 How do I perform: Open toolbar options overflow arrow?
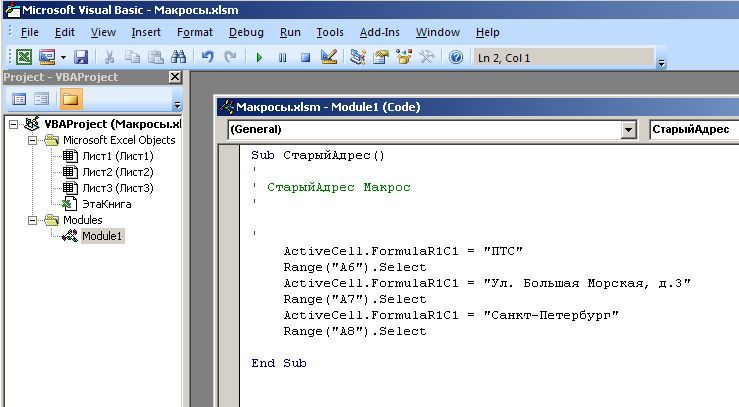click(x=661, y=62)
